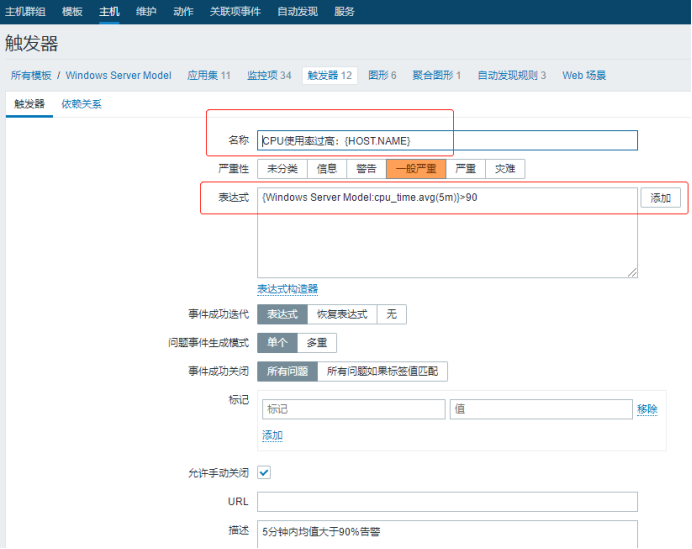The image size is (692, 549).
Task: Select 表达式 for 事件成功迭代
Action: [x=282, y=314]
